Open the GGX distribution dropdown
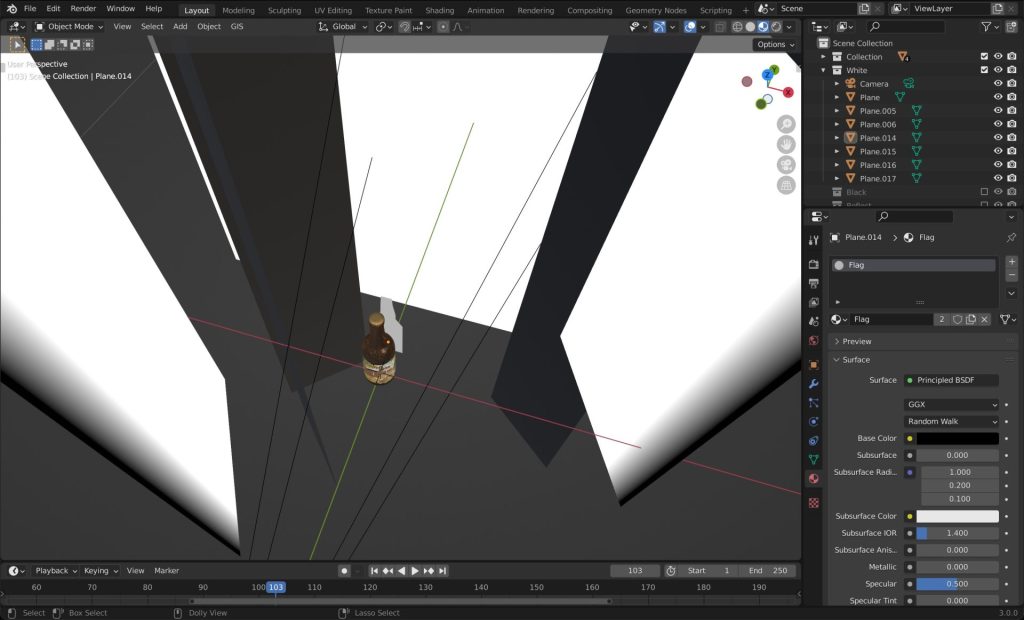Viewport: 1024px width, 620px height. click(950, 405)
